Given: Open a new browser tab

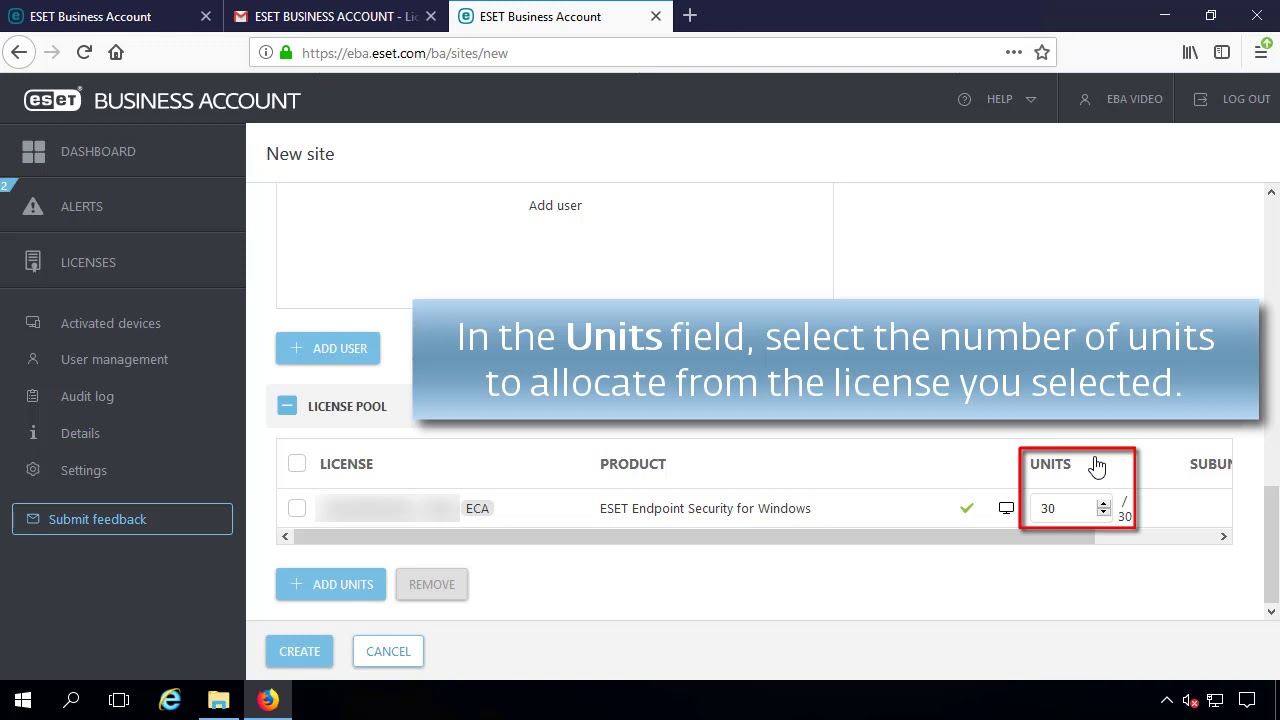Looking at the screenshot, I should point(690,16).
